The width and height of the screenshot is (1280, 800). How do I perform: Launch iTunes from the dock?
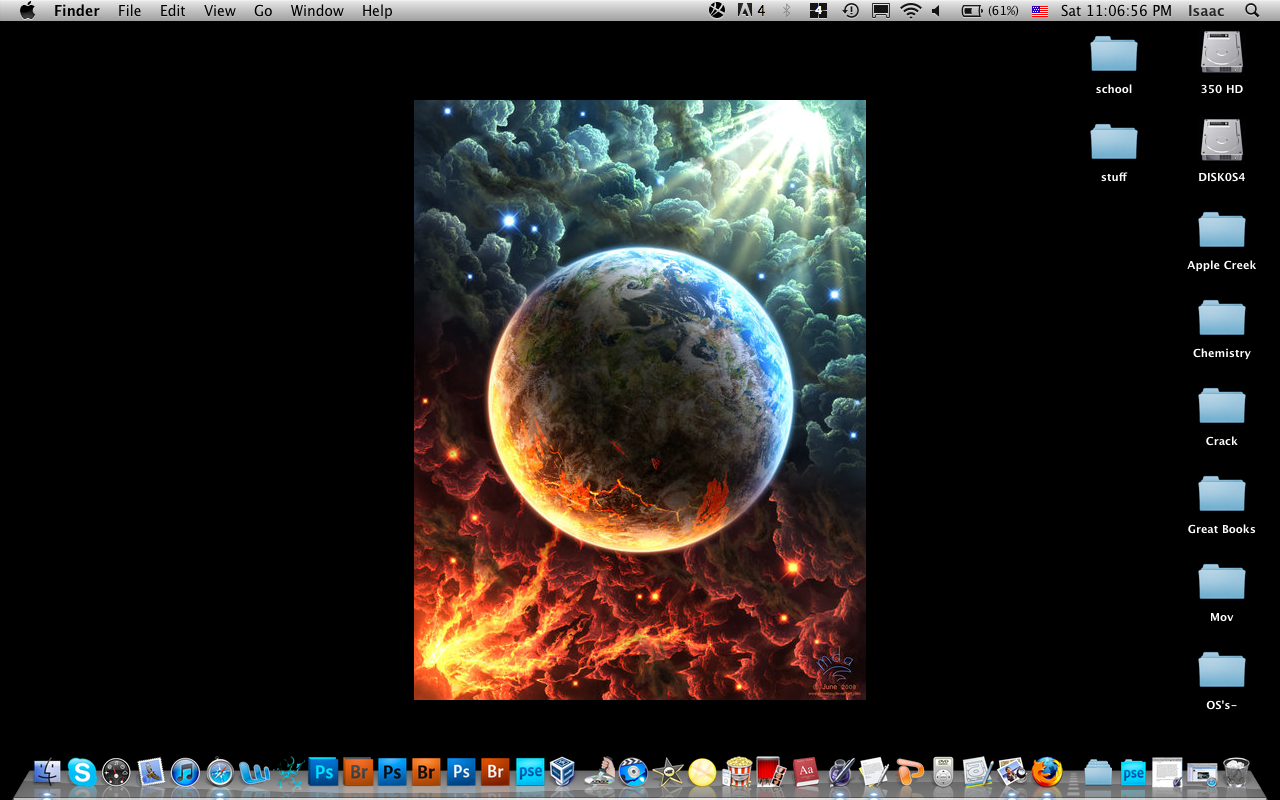pos(185,772)
